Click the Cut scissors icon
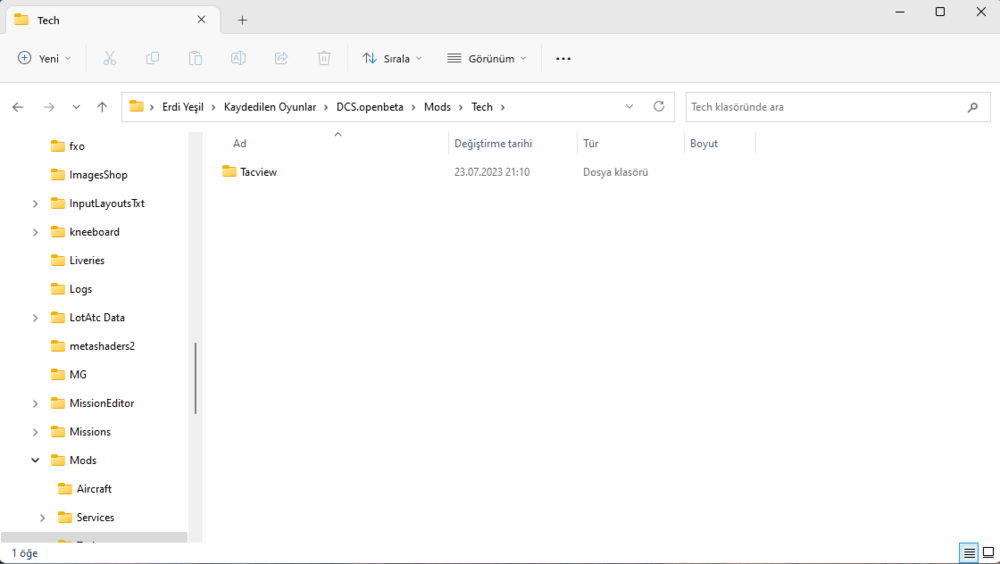 tap(110, 58)
